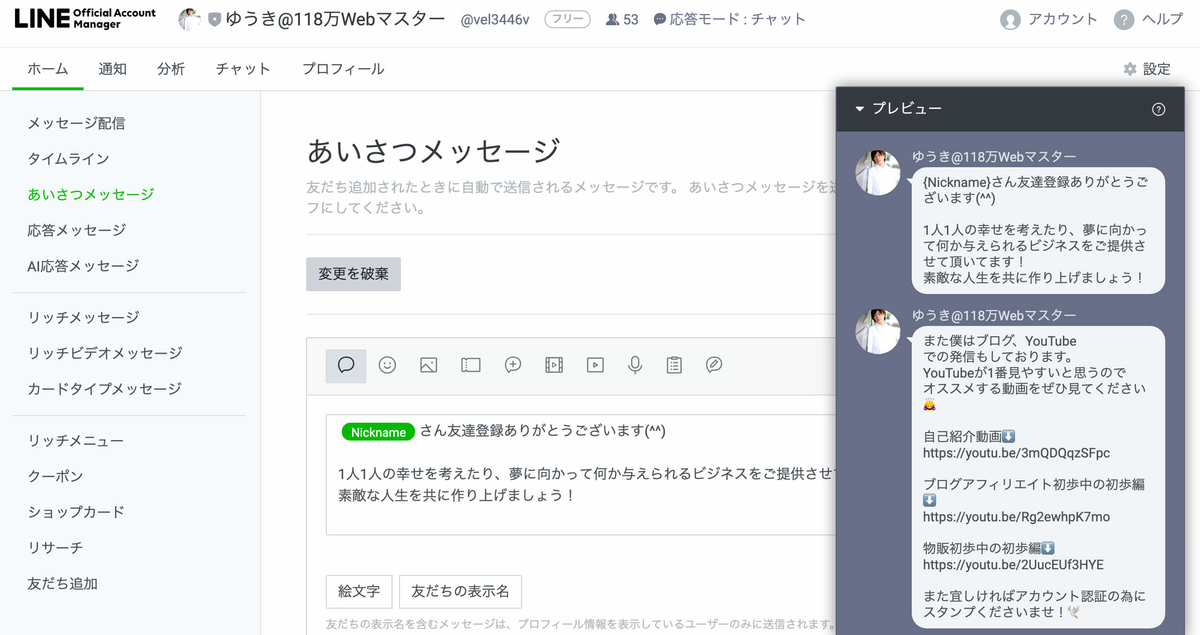Select the rich message plus-bubble icon
This screenshot has height=635, width=1200.
pos(513,365)
